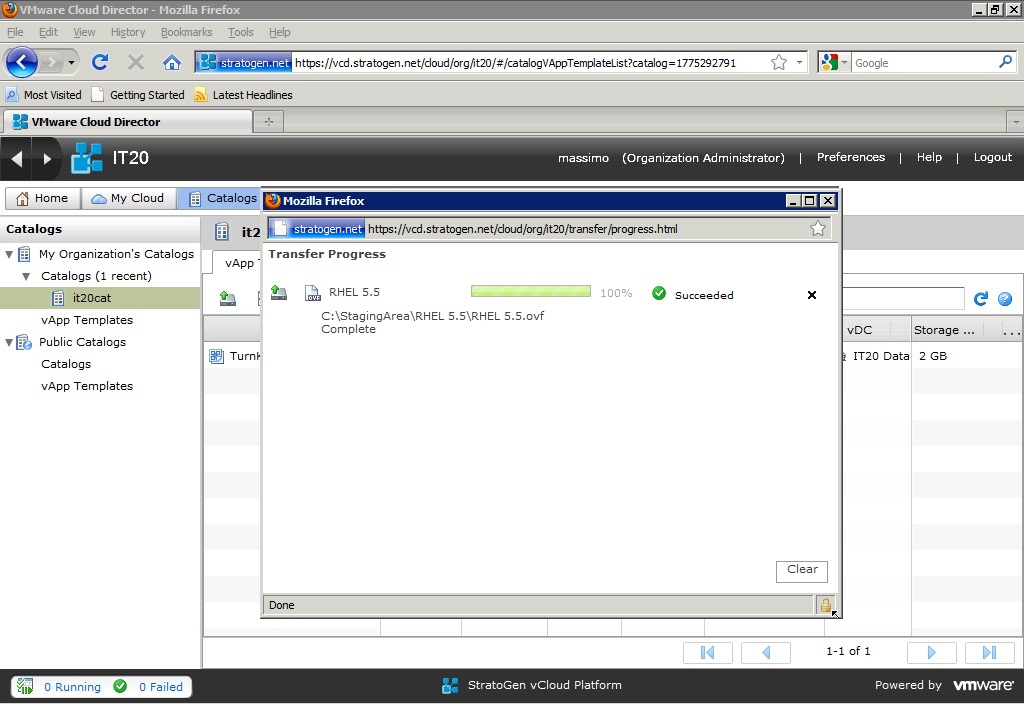Go to next page of results
Image resolution: width=1024 pixels, height=704 pixels.
point(931,652)
